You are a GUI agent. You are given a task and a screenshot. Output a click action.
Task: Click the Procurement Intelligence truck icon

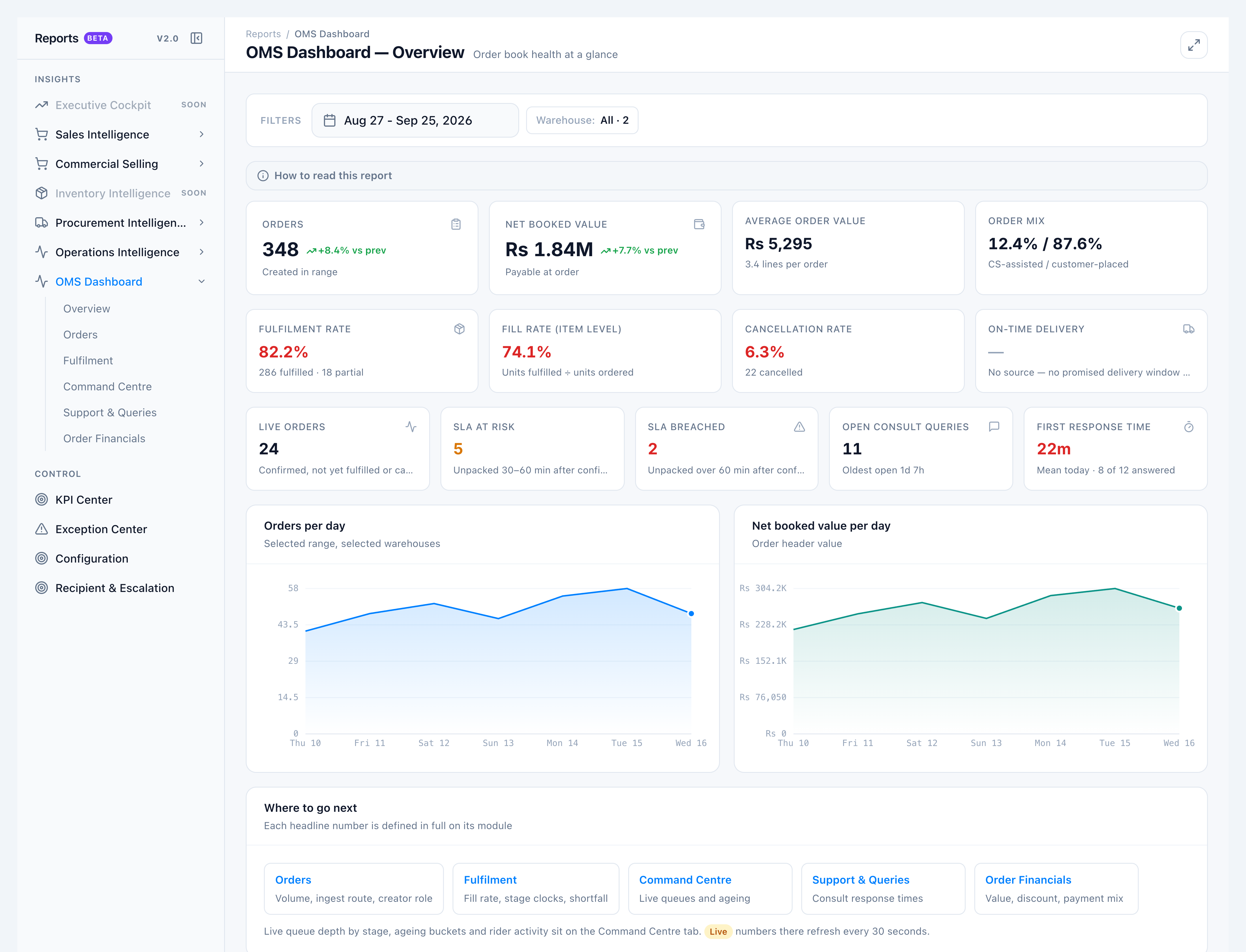click(x=41, y=223)
